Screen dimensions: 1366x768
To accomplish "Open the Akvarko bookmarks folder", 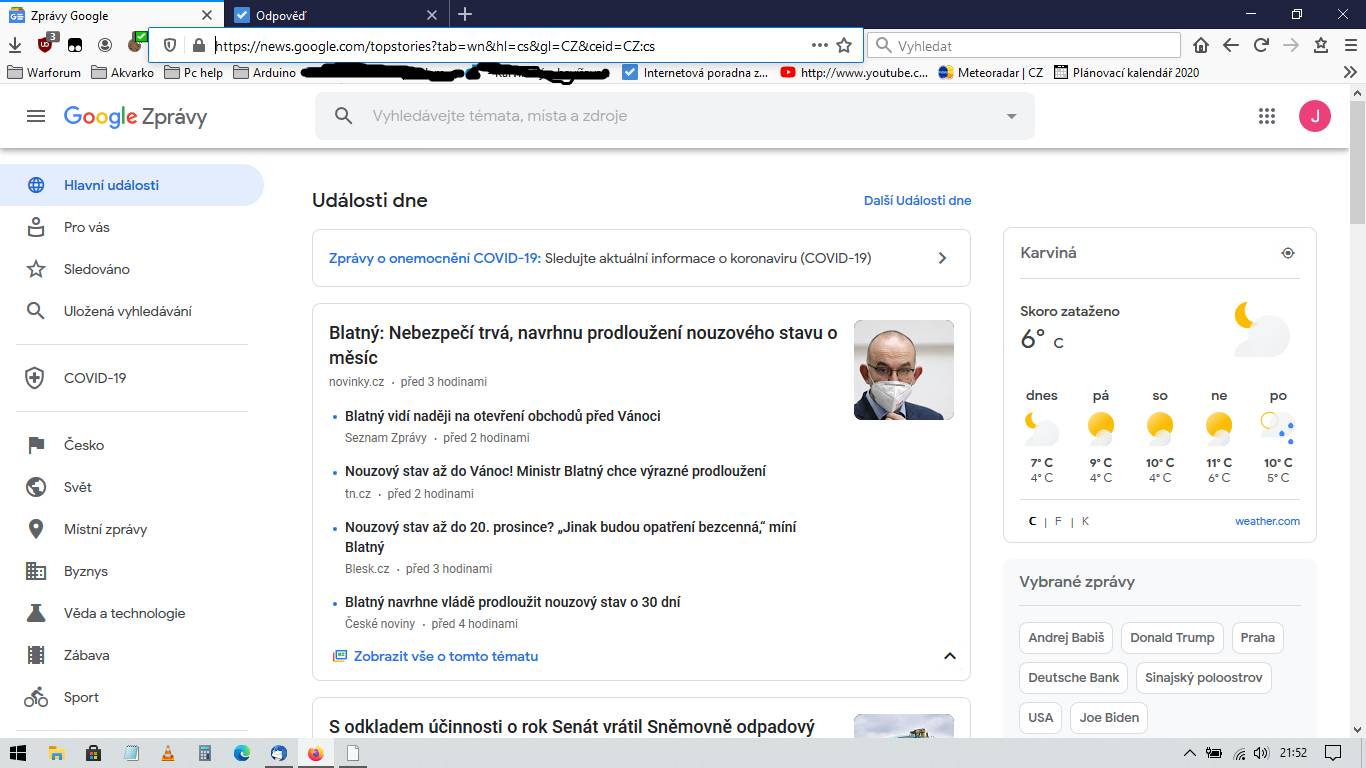I will (x=123, y=72).
